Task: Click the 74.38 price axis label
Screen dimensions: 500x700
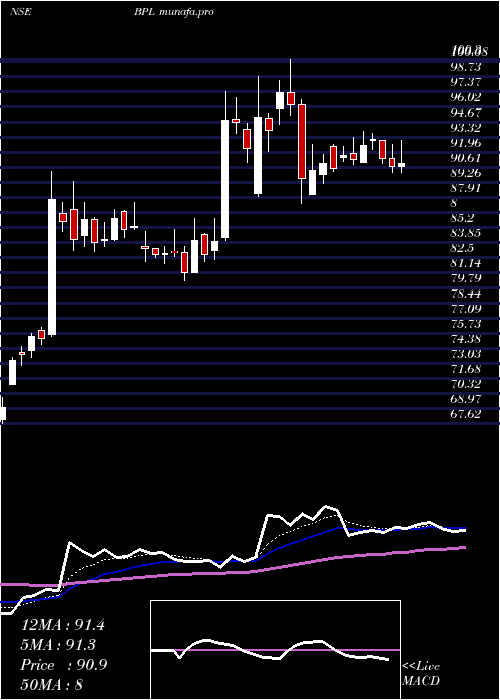Action: pyautogui.click(x=466, y=339)
